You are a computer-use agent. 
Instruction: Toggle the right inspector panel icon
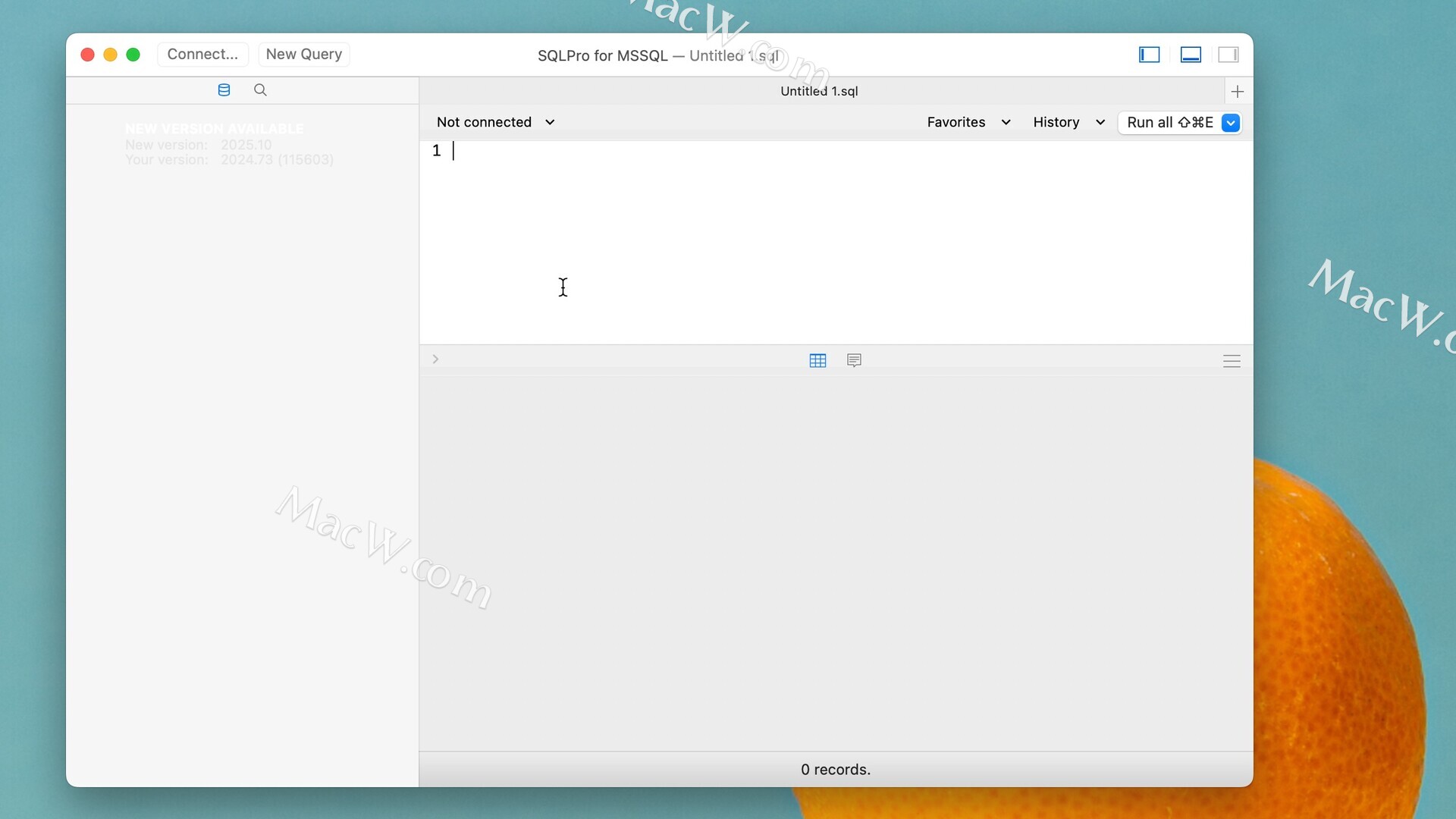[1228, 55]
